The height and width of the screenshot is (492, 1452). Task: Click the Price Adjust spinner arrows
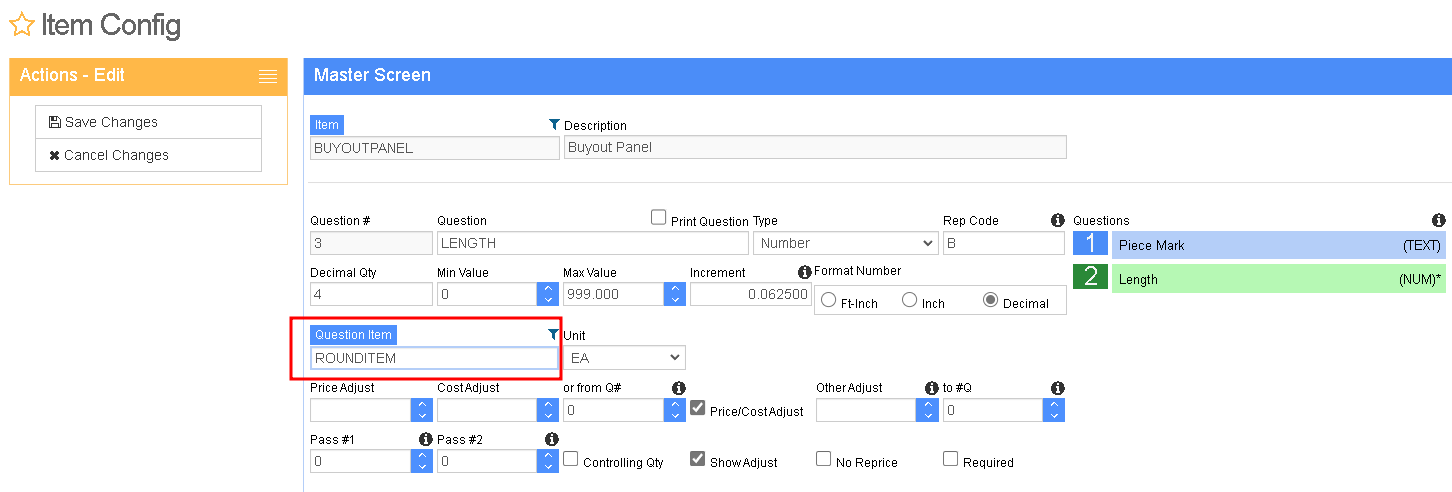pos(422,410)
